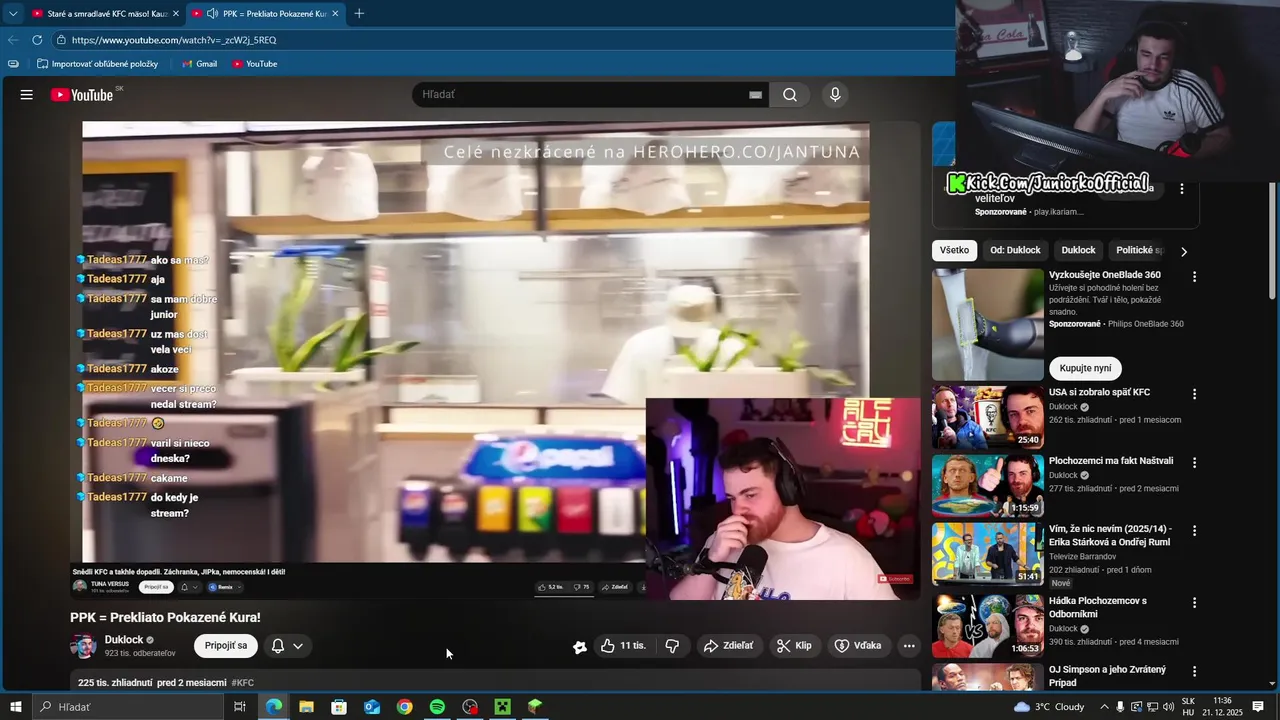Screen dimensions: 1280x720
Task: Open options menu for OneBlade 360 ad
Action: 1193,277
